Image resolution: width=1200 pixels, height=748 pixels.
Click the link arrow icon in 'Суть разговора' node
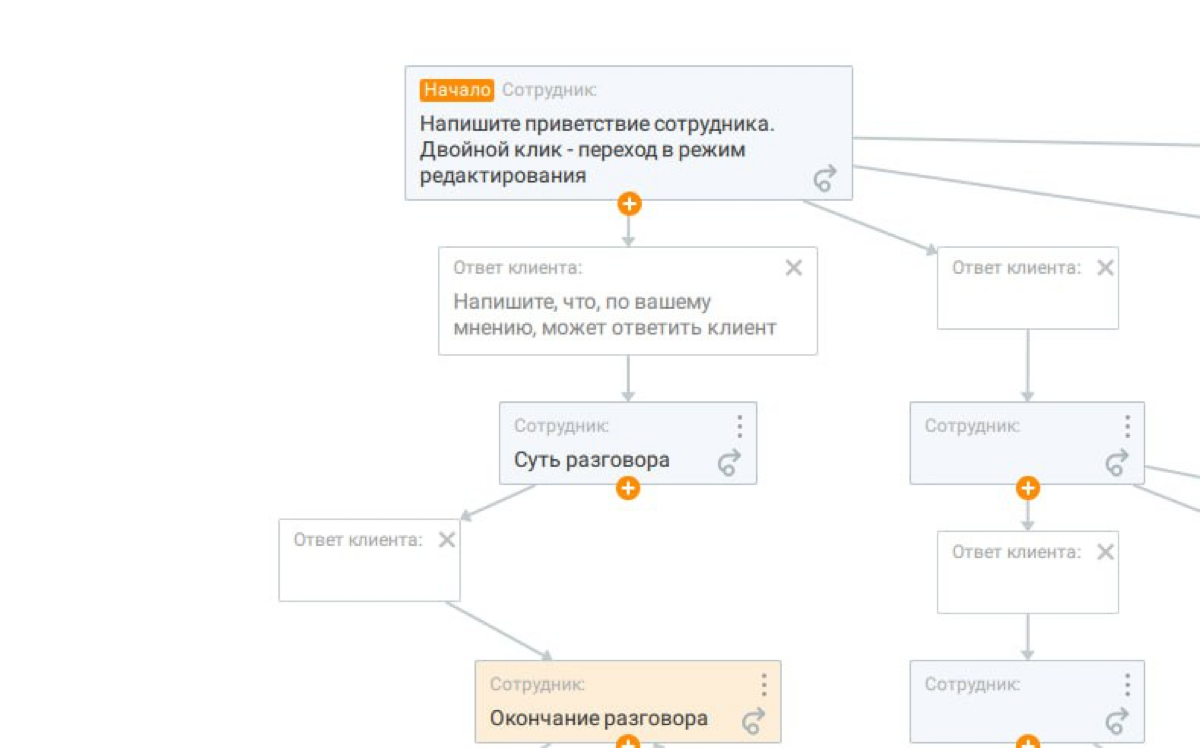tap(730, 462)
